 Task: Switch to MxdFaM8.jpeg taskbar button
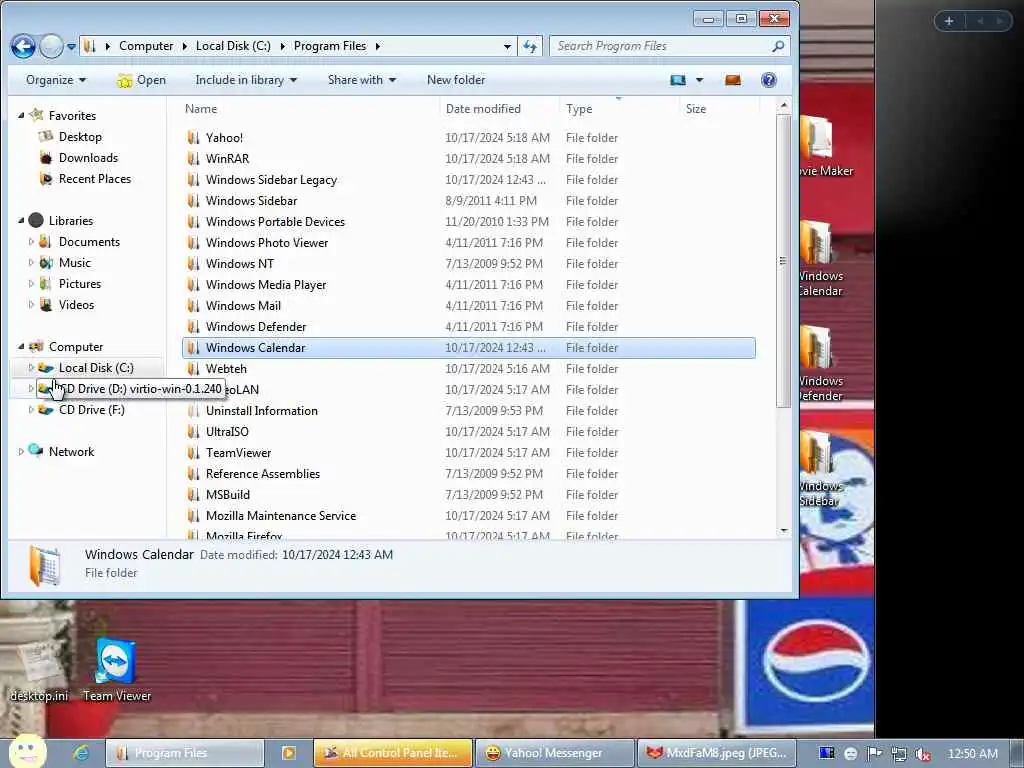(716, 753)
